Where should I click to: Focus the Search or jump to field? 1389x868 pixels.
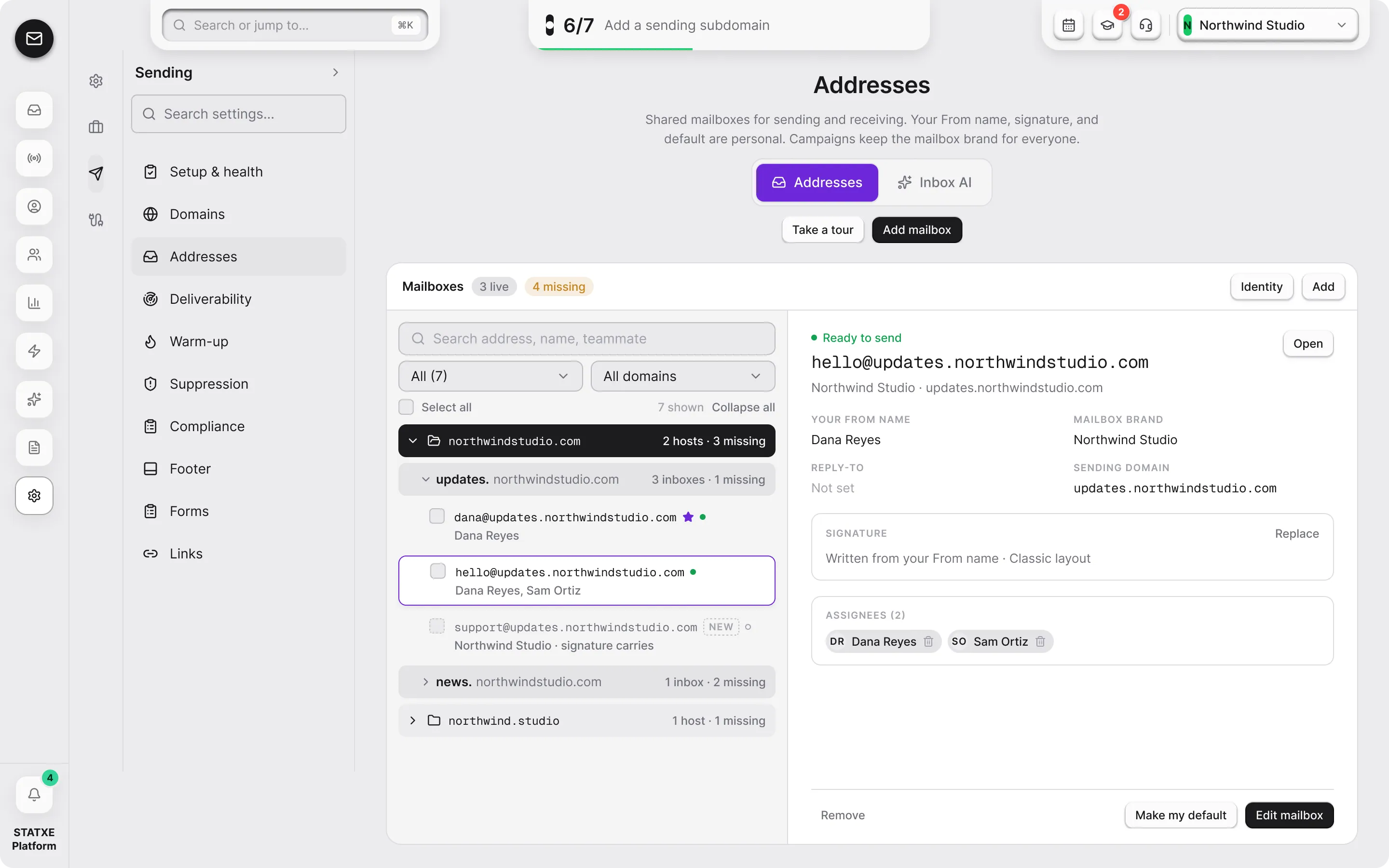tap(295, 25)
